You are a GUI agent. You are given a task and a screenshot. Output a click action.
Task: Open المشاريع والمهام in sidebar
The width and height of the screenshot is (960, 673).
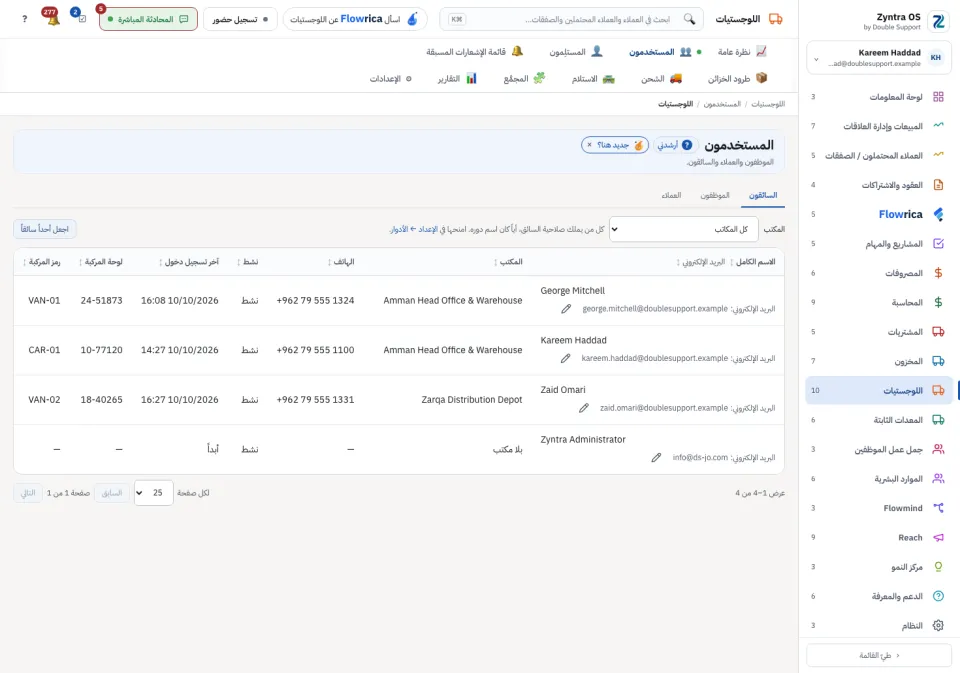tap(878, 244)
